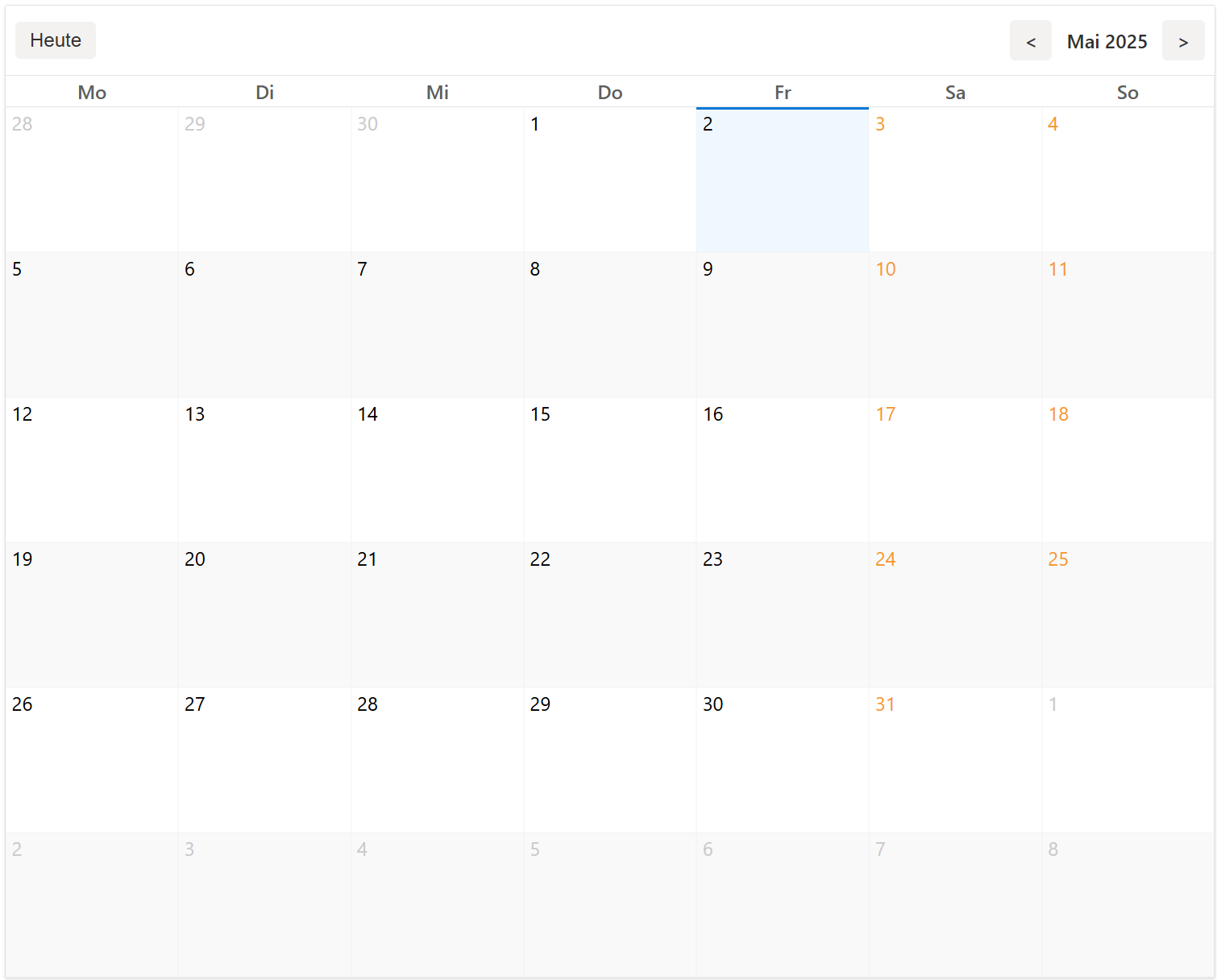Go to previous month with < arrow

tap(1031, 40)
